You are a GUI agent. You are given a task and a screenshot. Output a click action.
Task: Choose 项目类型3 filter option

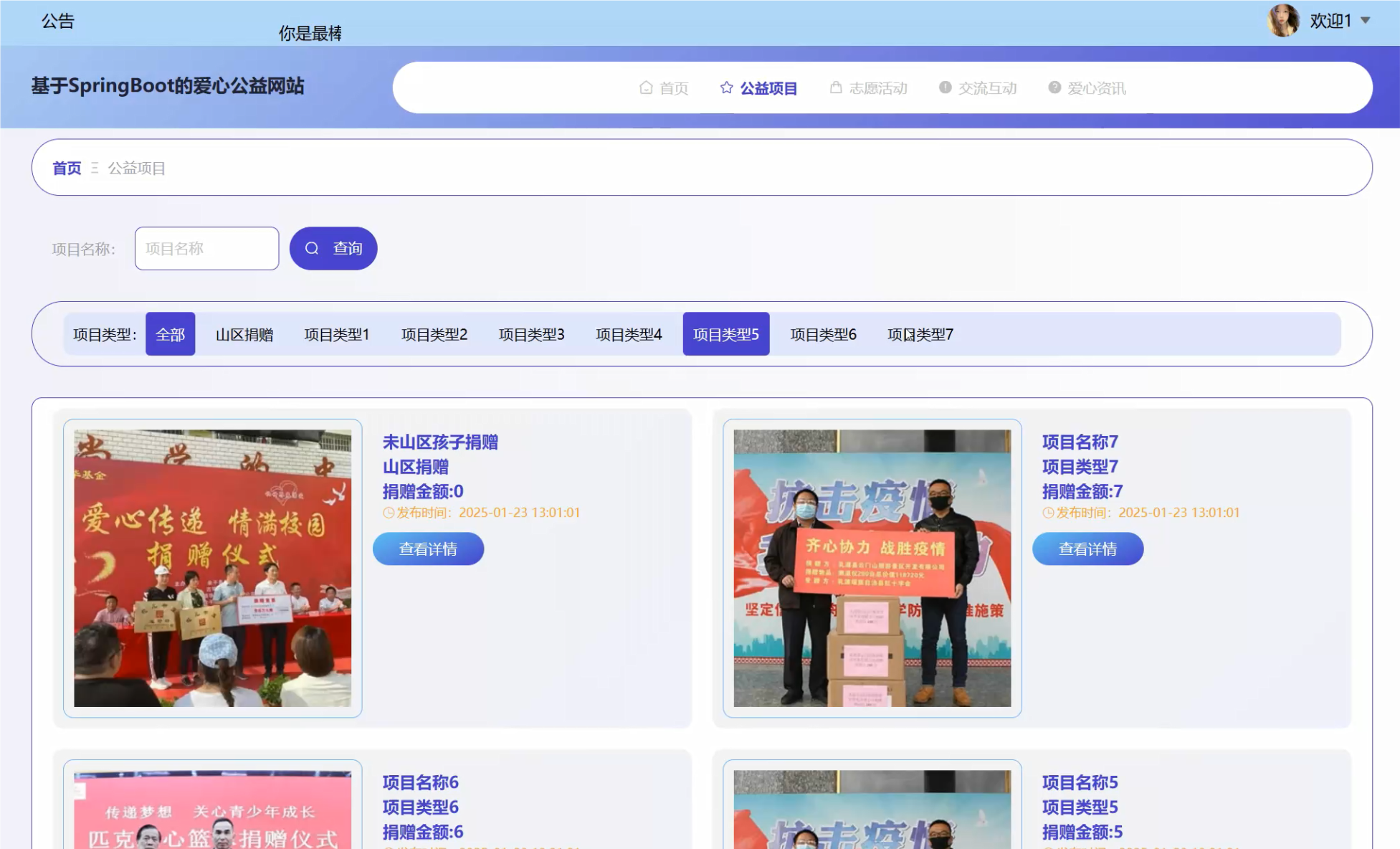click(531, 334)
